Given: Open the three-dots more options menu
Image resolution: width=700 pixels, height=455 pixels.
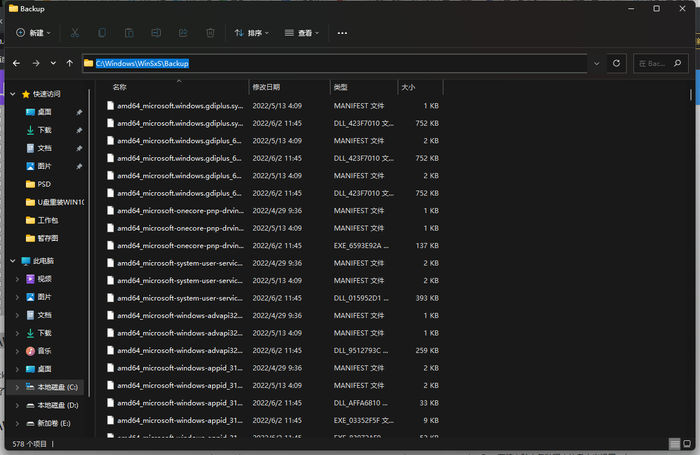Looking at the screenshot, I should tap(342, 33).
